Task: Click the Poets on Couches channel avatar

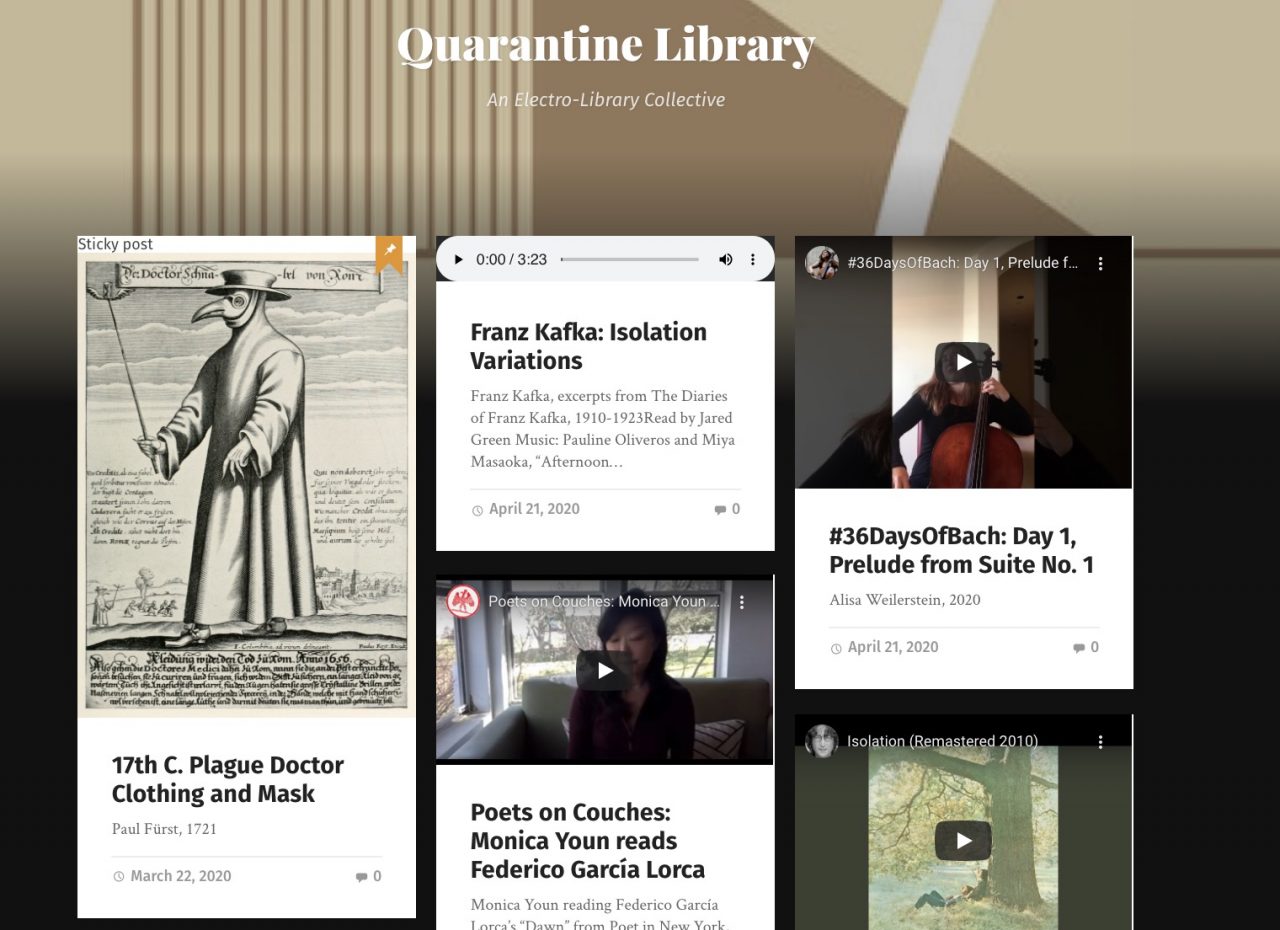Action: [463, 602]
